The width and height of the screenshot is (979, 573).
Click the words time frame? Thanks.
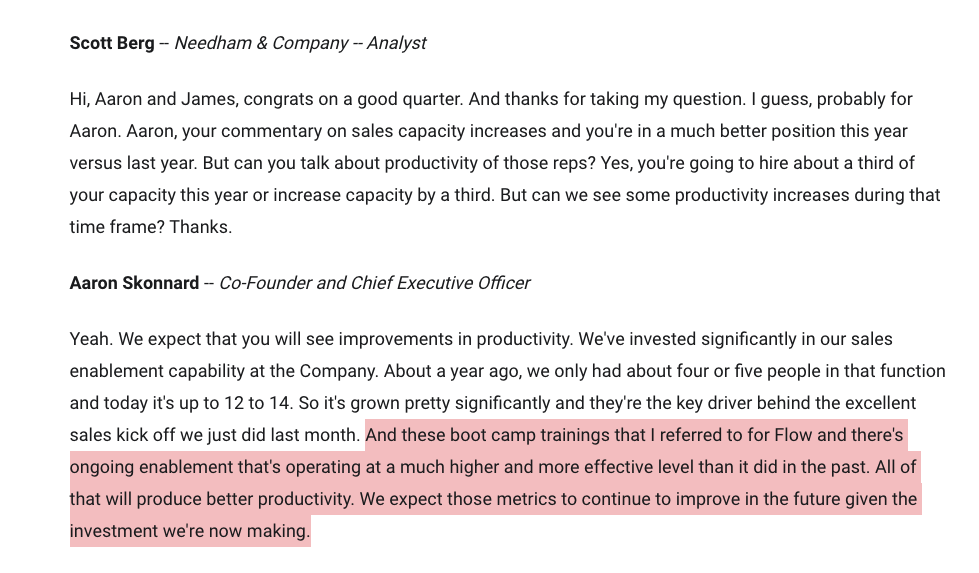pyautogui.click(x=150, y=227)
